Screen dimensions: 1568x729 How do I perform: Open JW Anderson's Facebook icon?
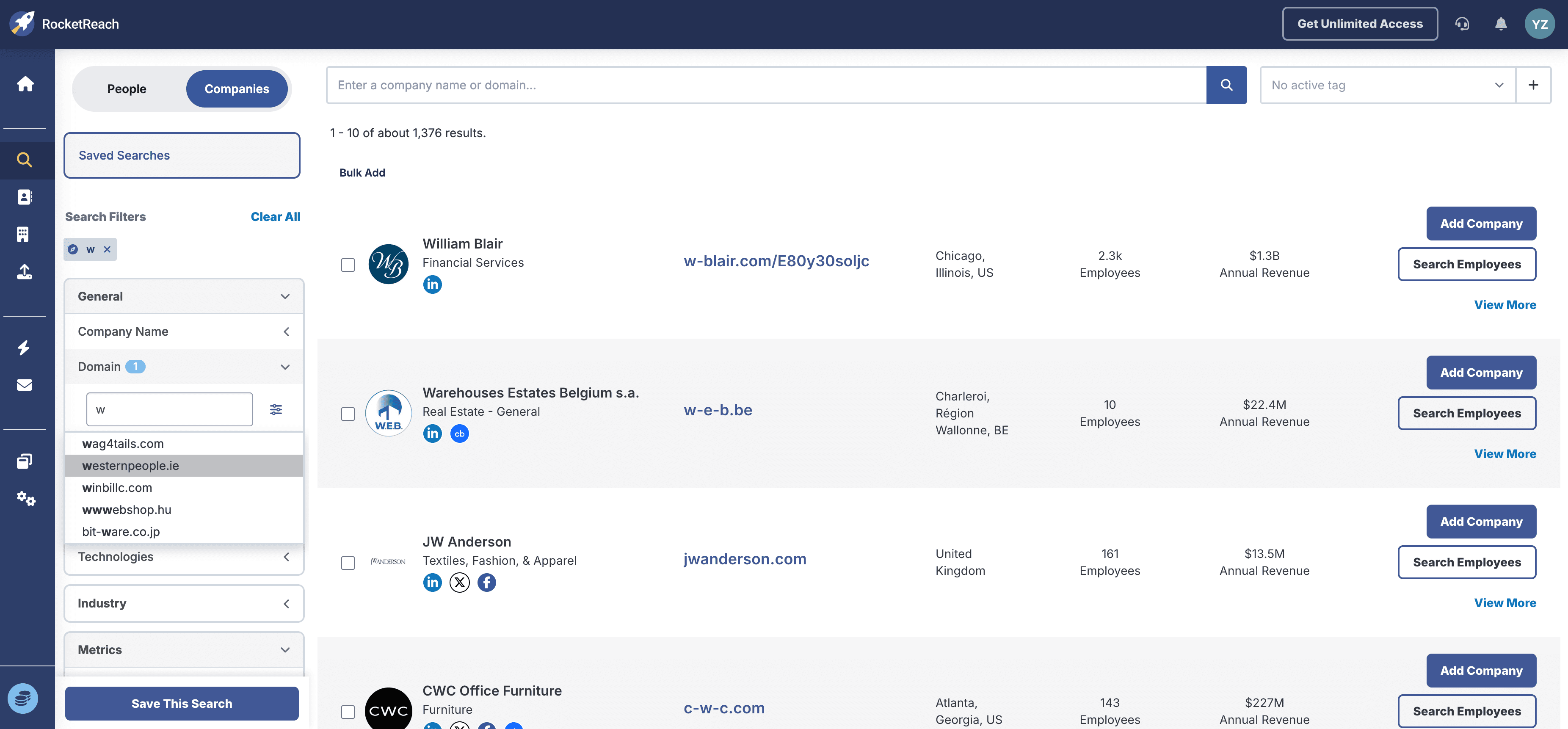(486, 583)
